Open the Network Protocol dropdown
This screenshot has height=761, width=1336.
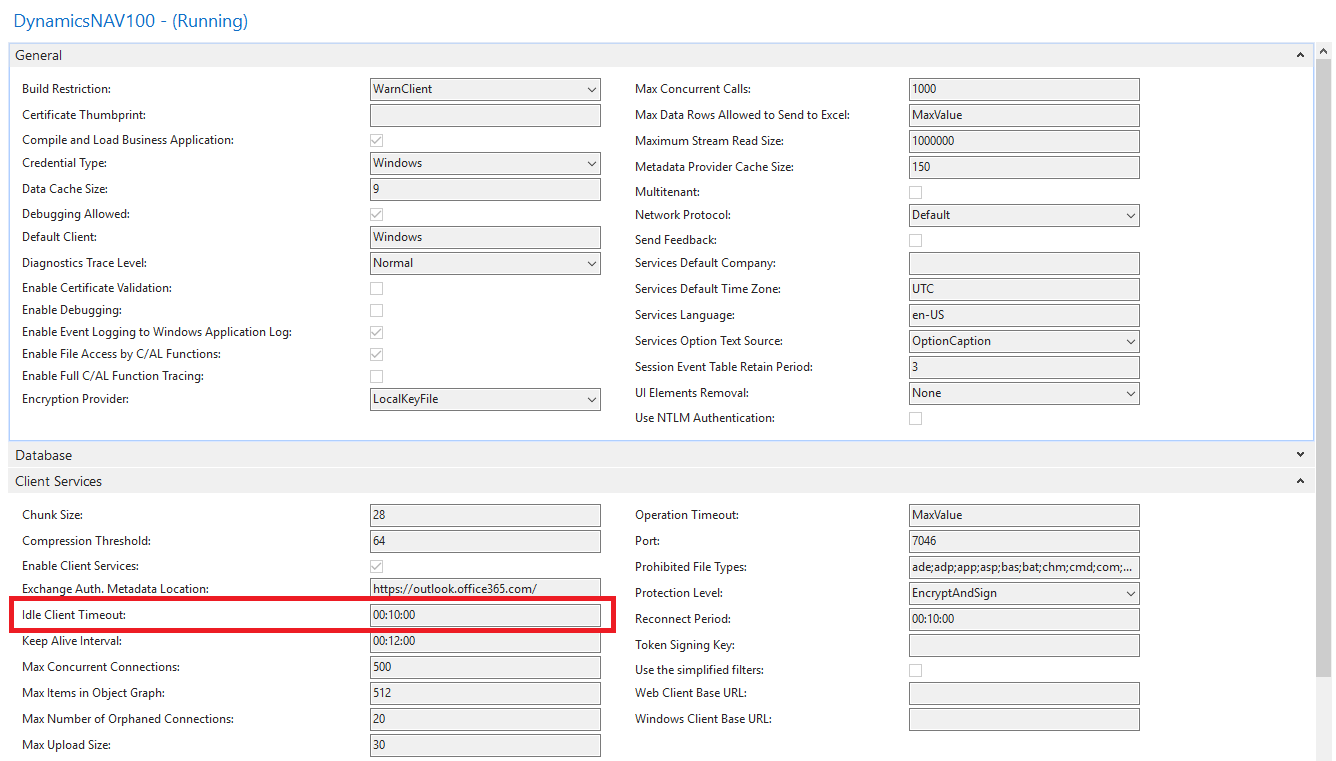[1130, 215]
